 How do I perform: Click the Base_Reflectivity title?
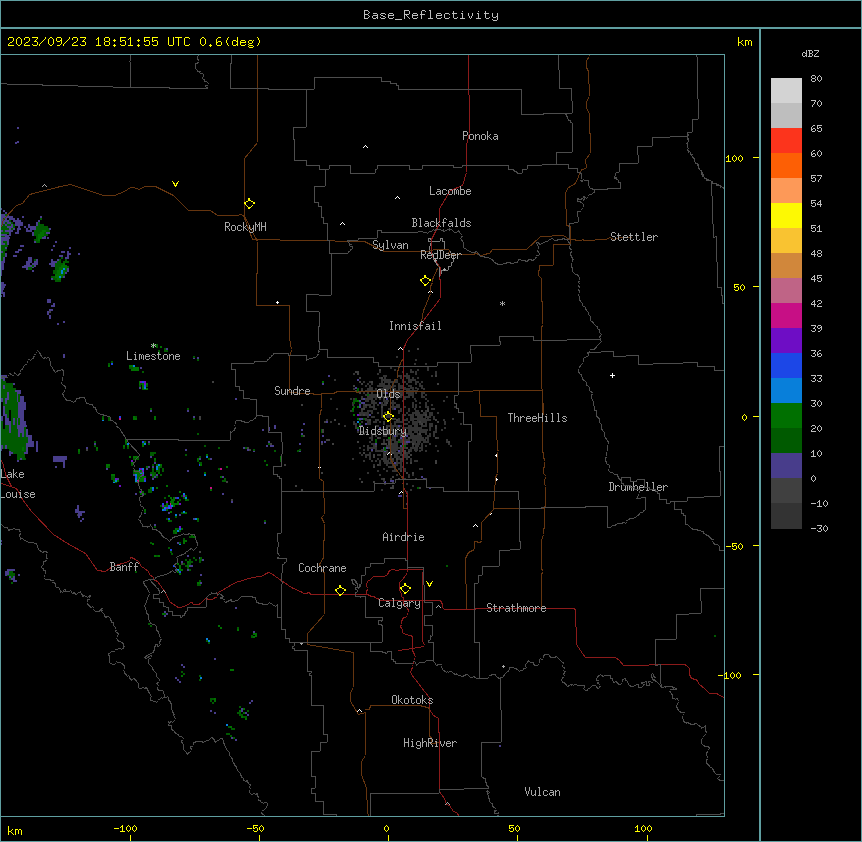431,15
